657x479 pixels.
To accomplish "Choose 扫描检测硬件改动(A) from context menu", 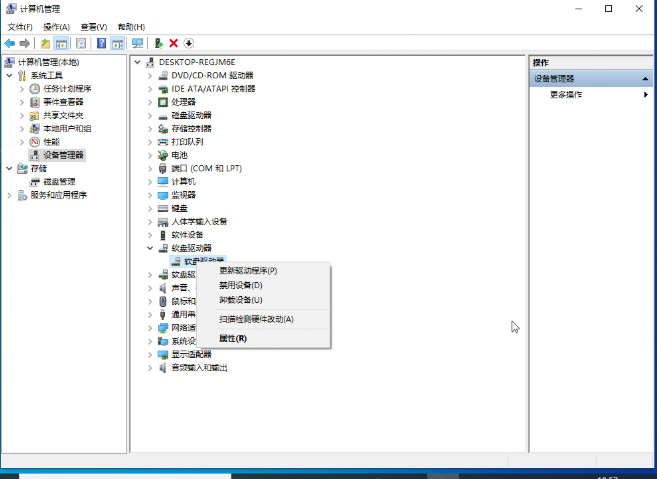I will (256, 319).
